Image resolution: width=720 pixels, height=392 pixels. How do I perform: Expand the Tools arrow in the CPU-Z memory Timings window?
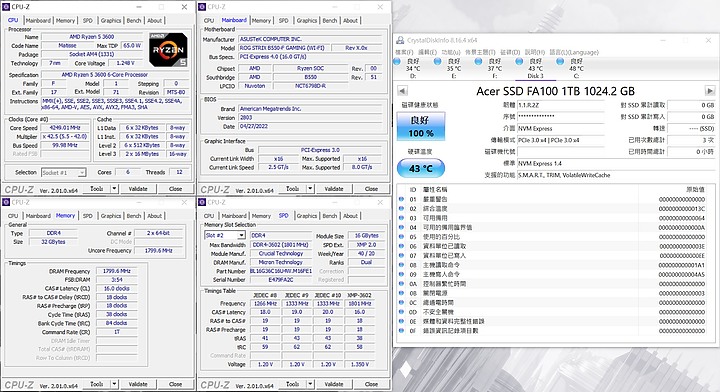coord(114,384)
